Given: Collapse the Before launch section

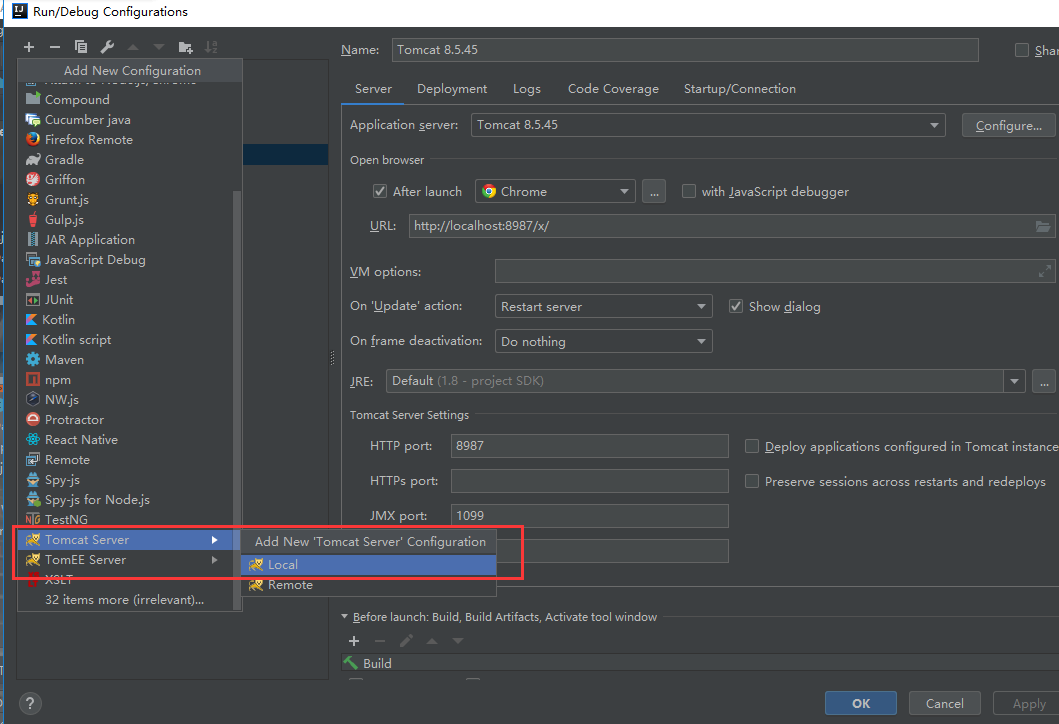Looking at the screenshot, I should [344, 617].
